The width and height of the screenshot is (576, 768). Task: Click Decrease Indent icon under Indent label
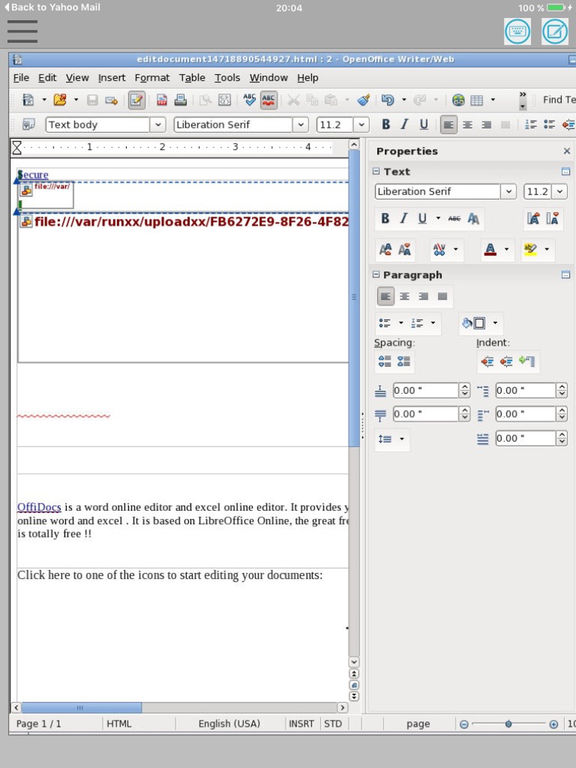point(506,361)
